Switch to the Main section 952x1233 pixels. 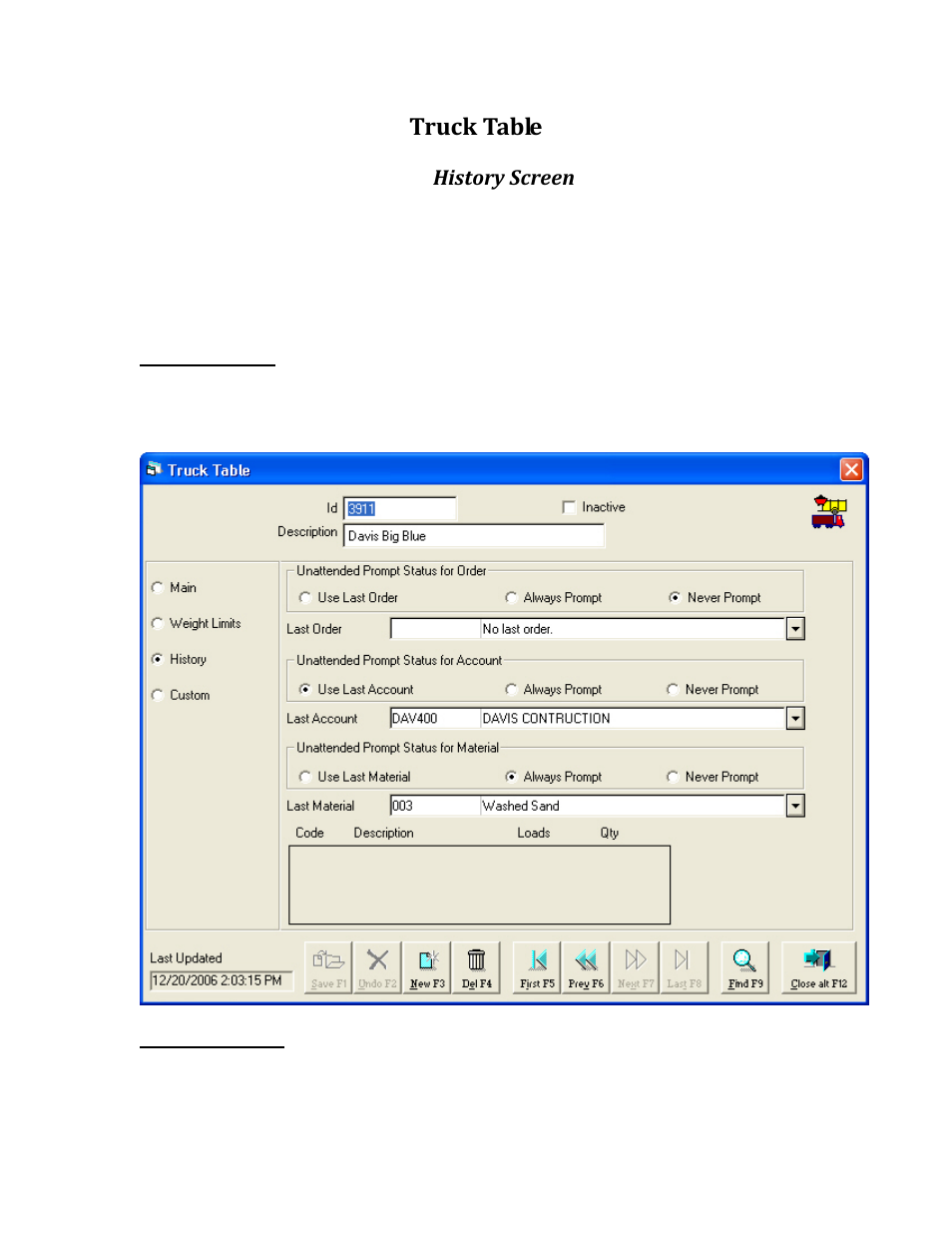pos(158,588)
